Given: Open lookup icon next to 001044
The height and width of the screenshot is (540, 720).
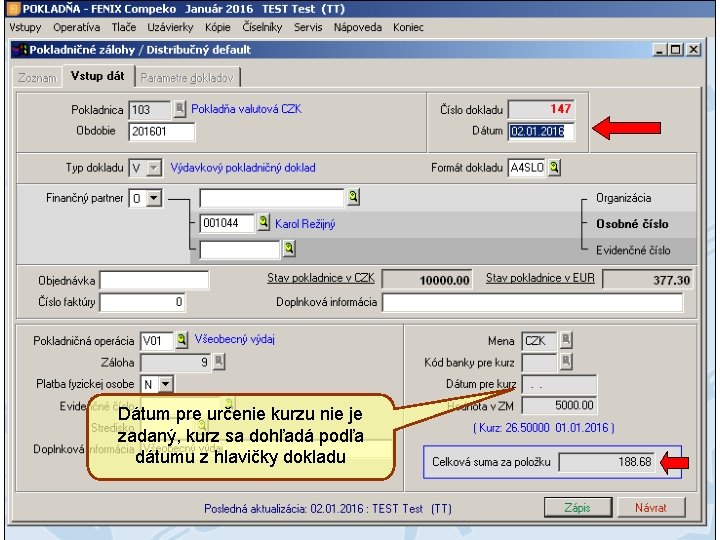Looking at the screenshot, I should tap(264, 223).
